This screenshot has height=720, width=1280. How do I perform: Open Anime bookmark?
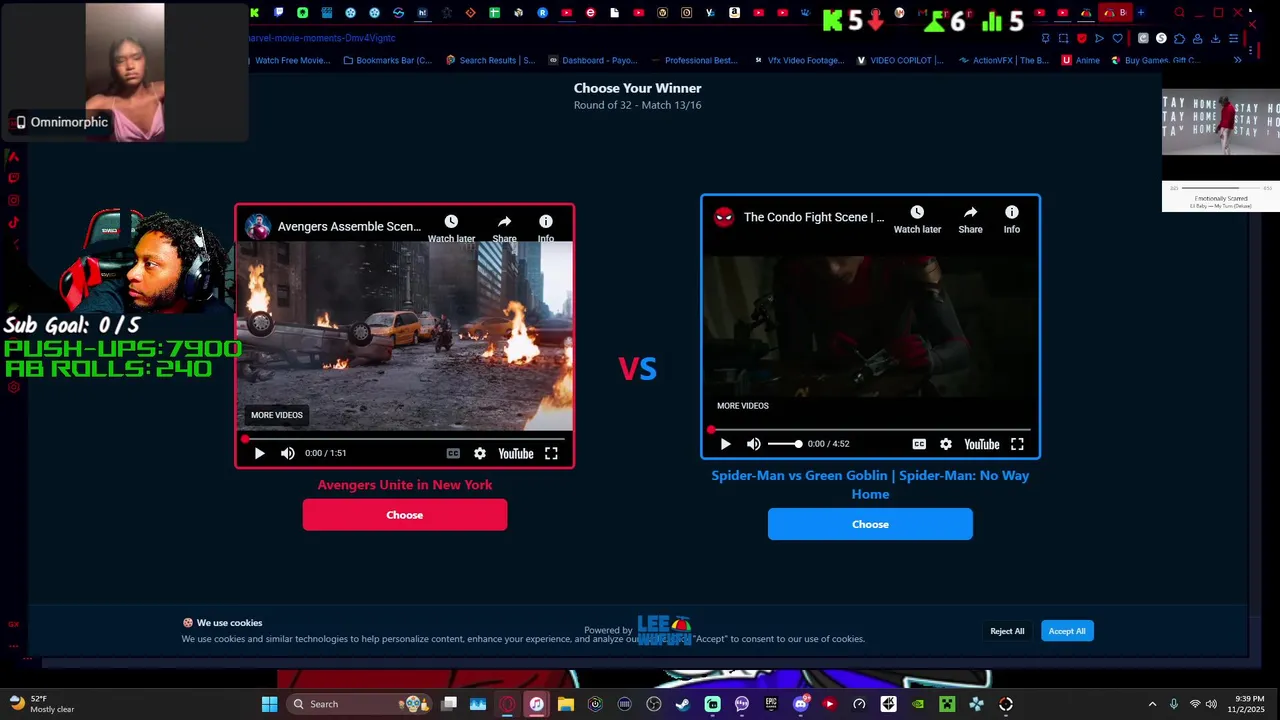(1081, 60)
